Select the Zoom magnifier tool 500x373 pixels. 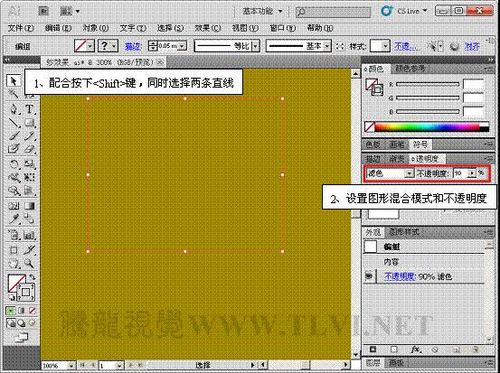click(x=29, y=263)
